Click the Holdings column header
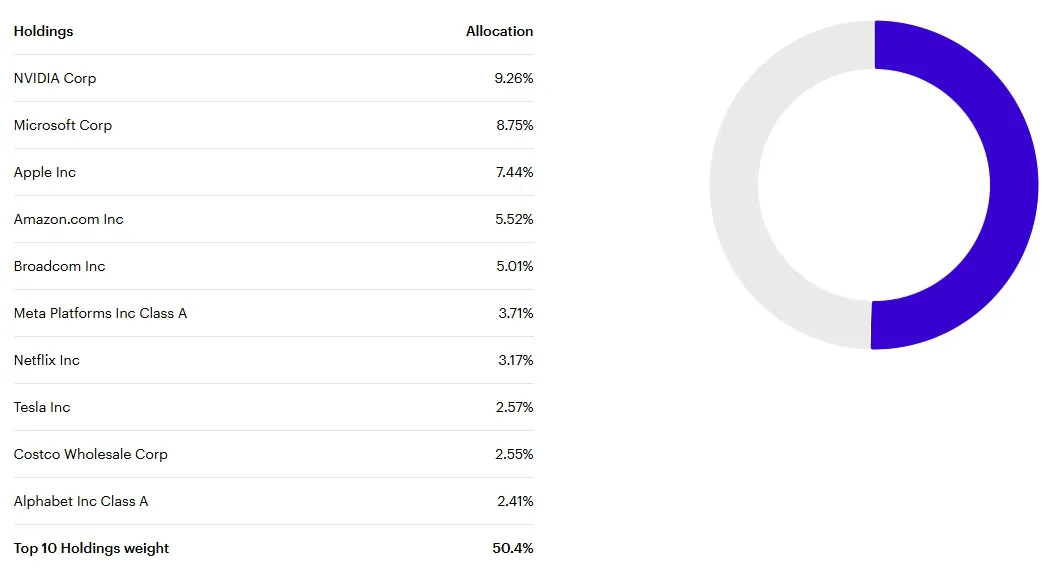This screenshot has width=1050, height=568. tap(44, 31)
